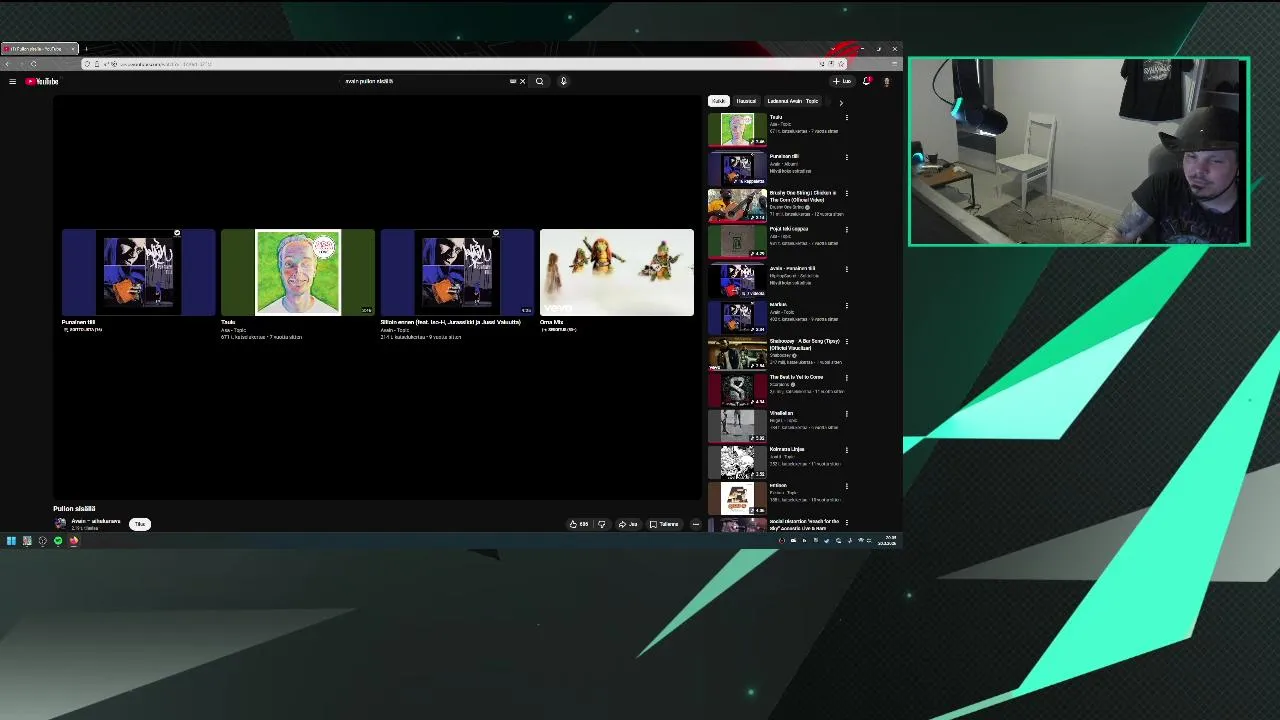Play the Silloin ennen end-screen suggestion
This screenshot has height=720, width=1280.
[x=457, y=272]
